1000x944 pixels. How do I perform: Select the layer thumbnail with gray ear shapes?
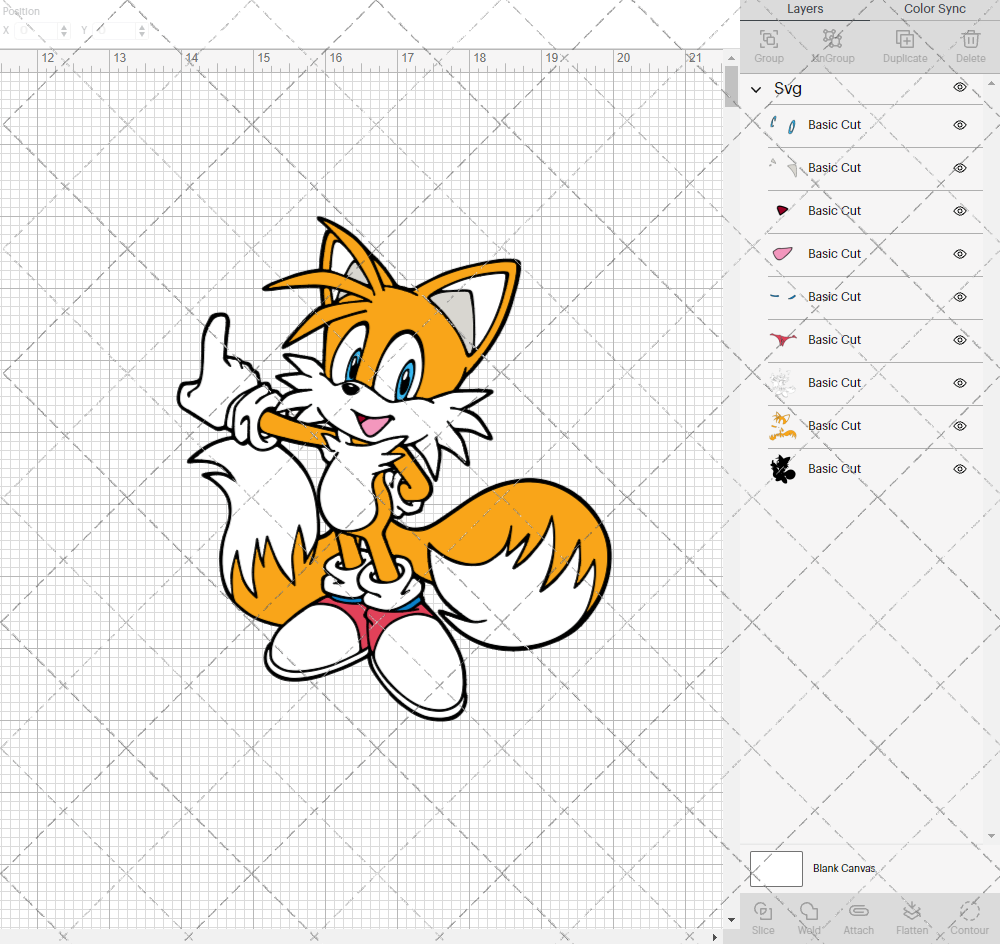pyautogui.click(x=783, y=168)
